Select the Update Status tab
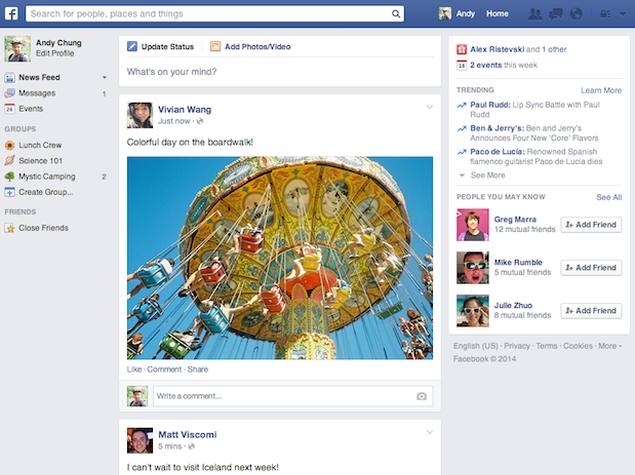 coord(161,47)
